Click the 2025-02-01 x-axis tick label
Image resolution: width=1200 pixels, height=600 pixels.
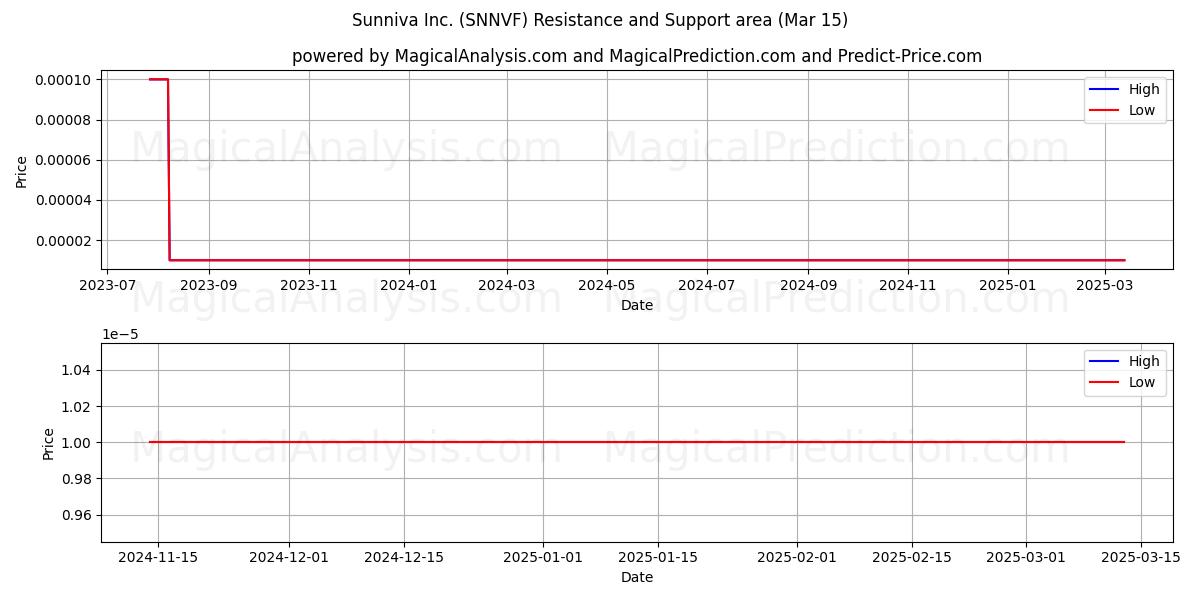click(x=797, y=557)
